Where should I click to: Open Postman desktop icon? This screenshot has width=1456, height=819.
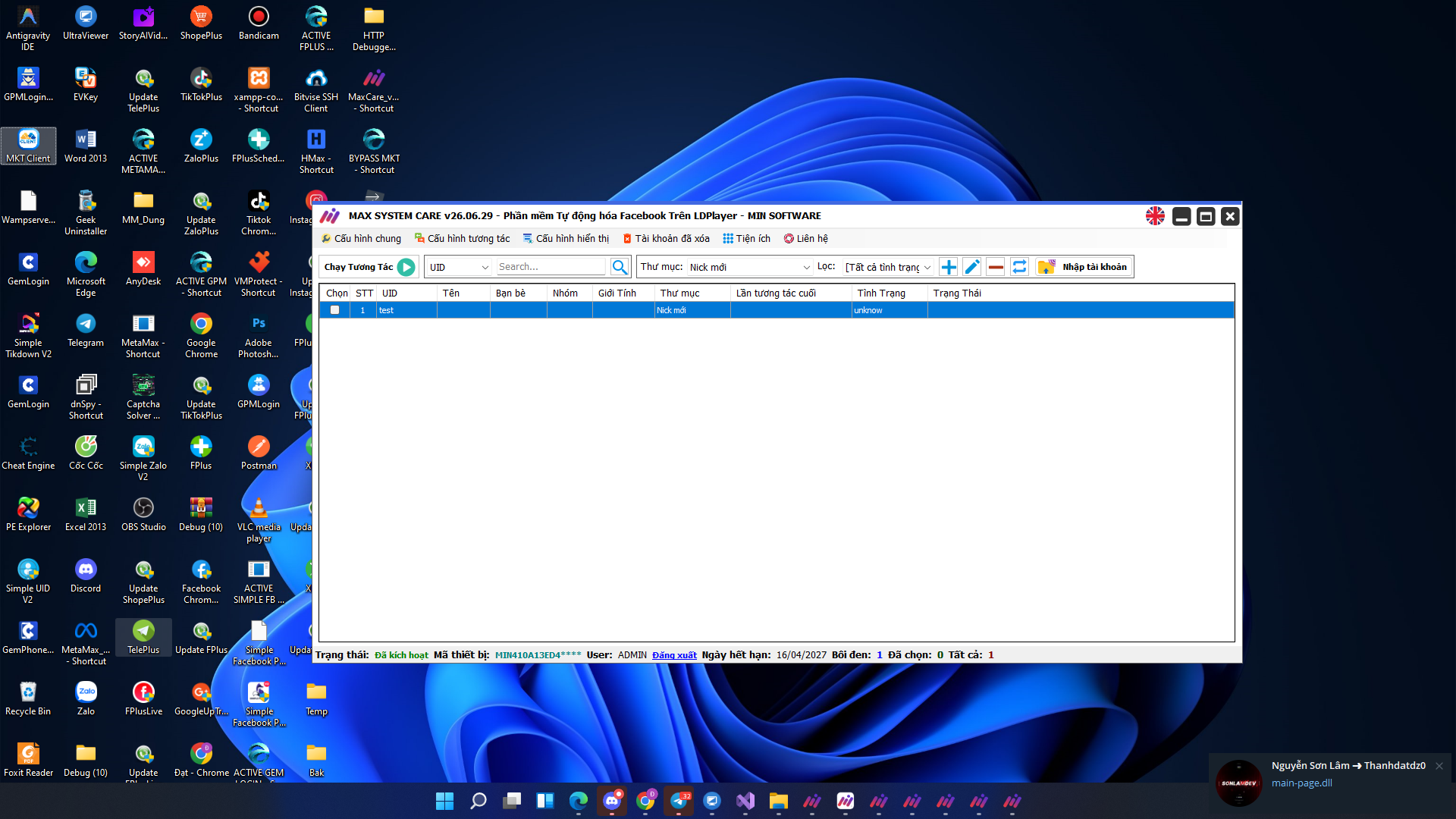click(259, 453)
